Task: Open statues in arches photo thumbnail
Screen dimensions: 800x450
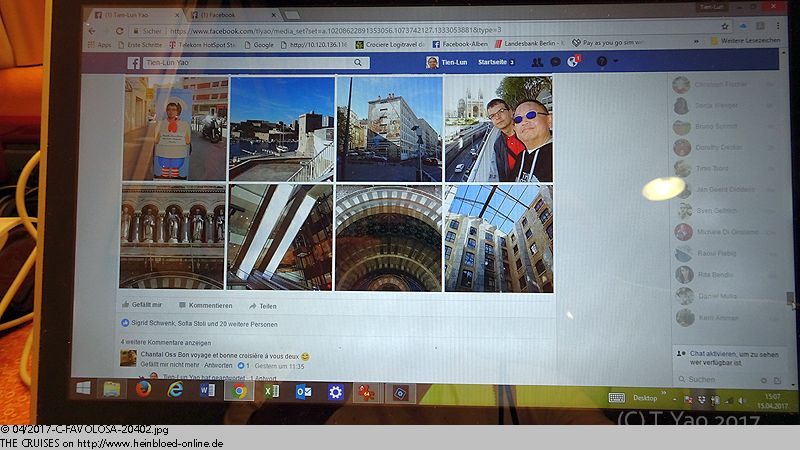Action: pos(172,237)
